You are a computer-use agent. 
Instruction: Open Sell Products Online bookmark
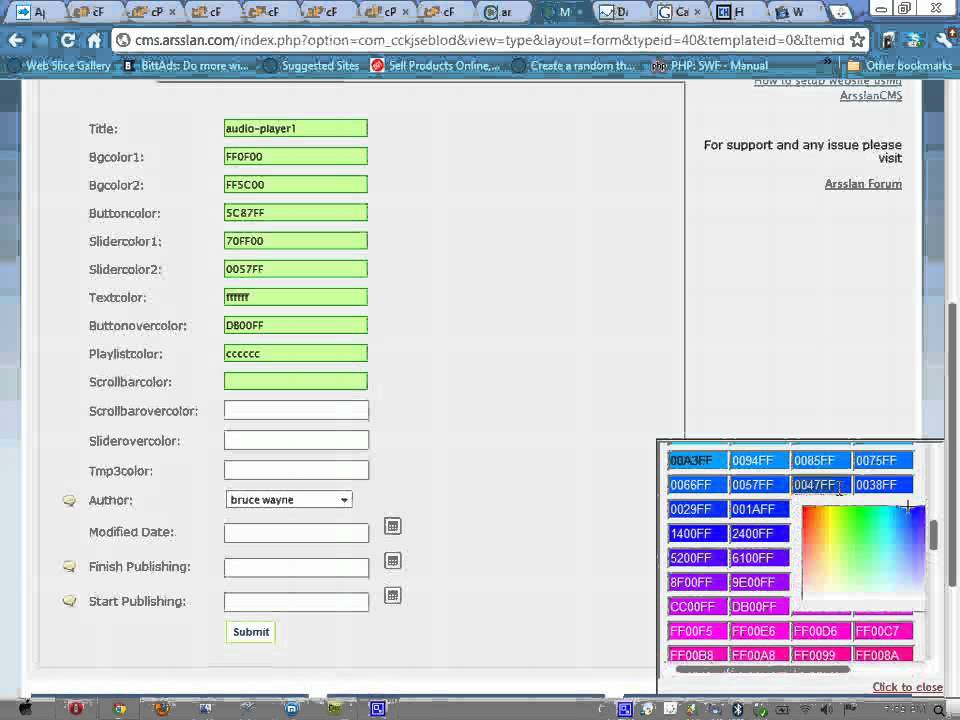tap(435, 66)
